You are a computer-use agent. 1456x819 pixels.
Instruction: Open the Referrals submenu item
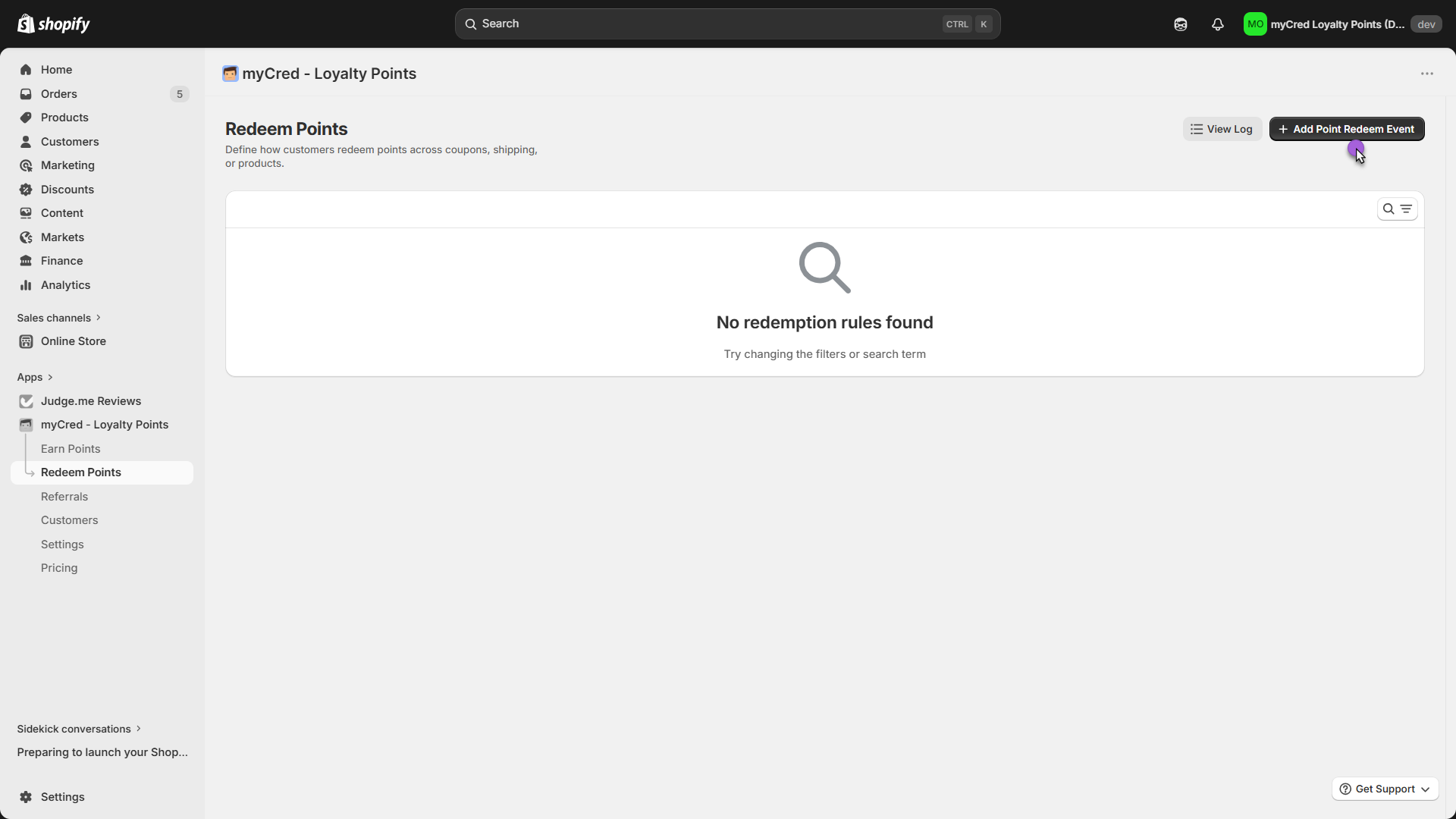point(64,497)
